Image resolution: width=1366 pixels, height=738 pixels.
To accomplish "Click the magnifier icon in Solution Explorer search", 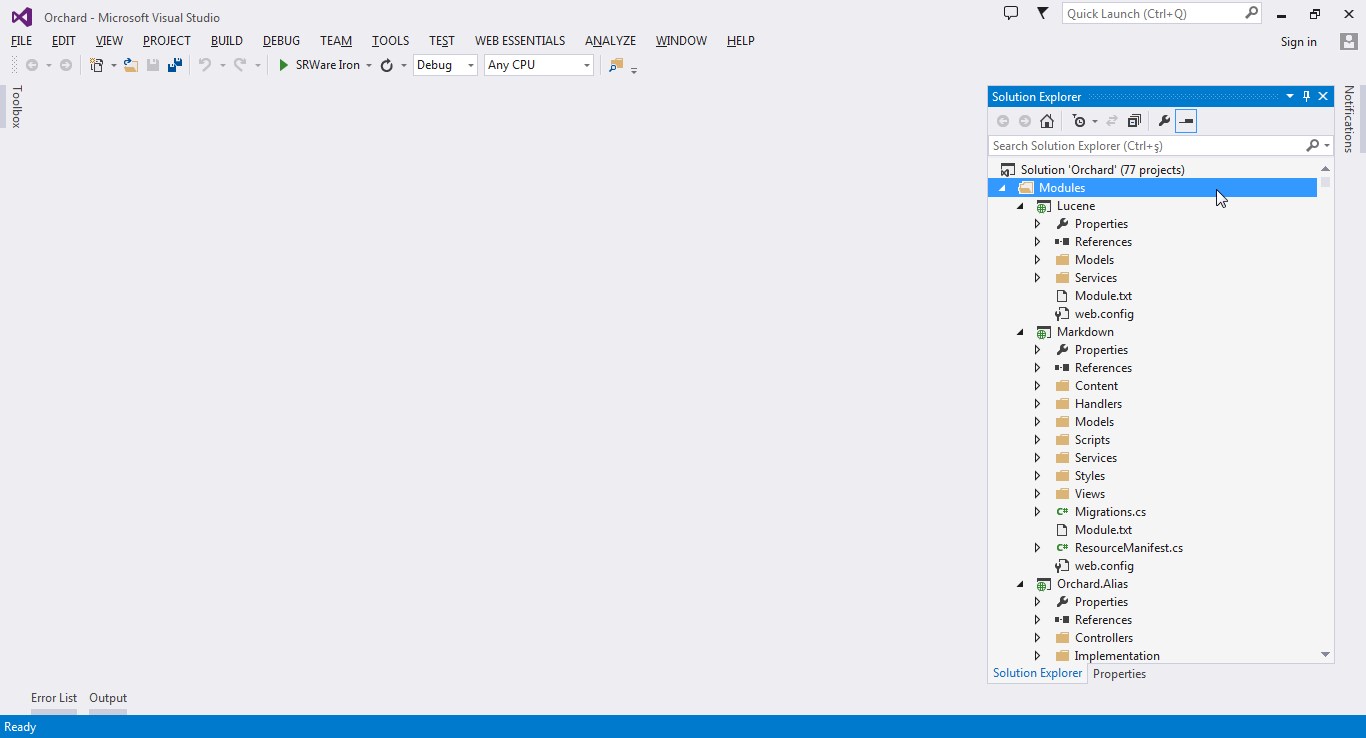I will coord(1313,146).
